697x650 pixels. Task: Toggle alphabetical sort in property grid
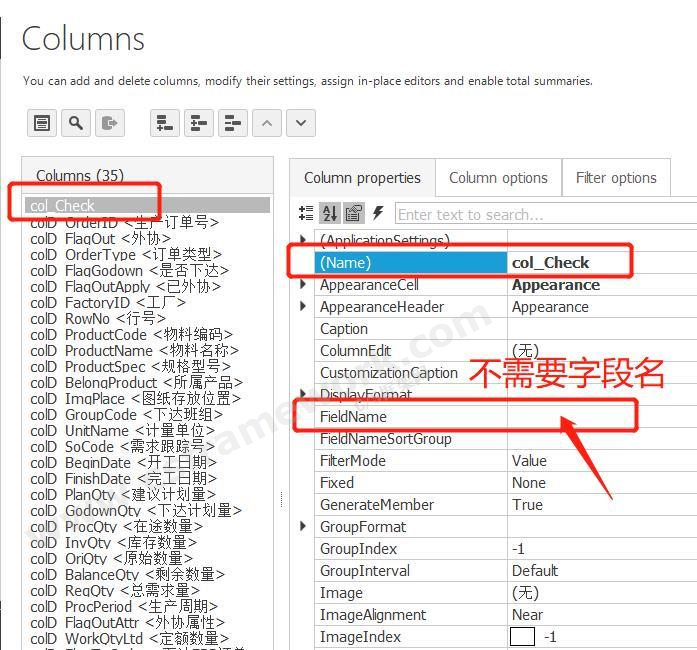tap(330, 213)
